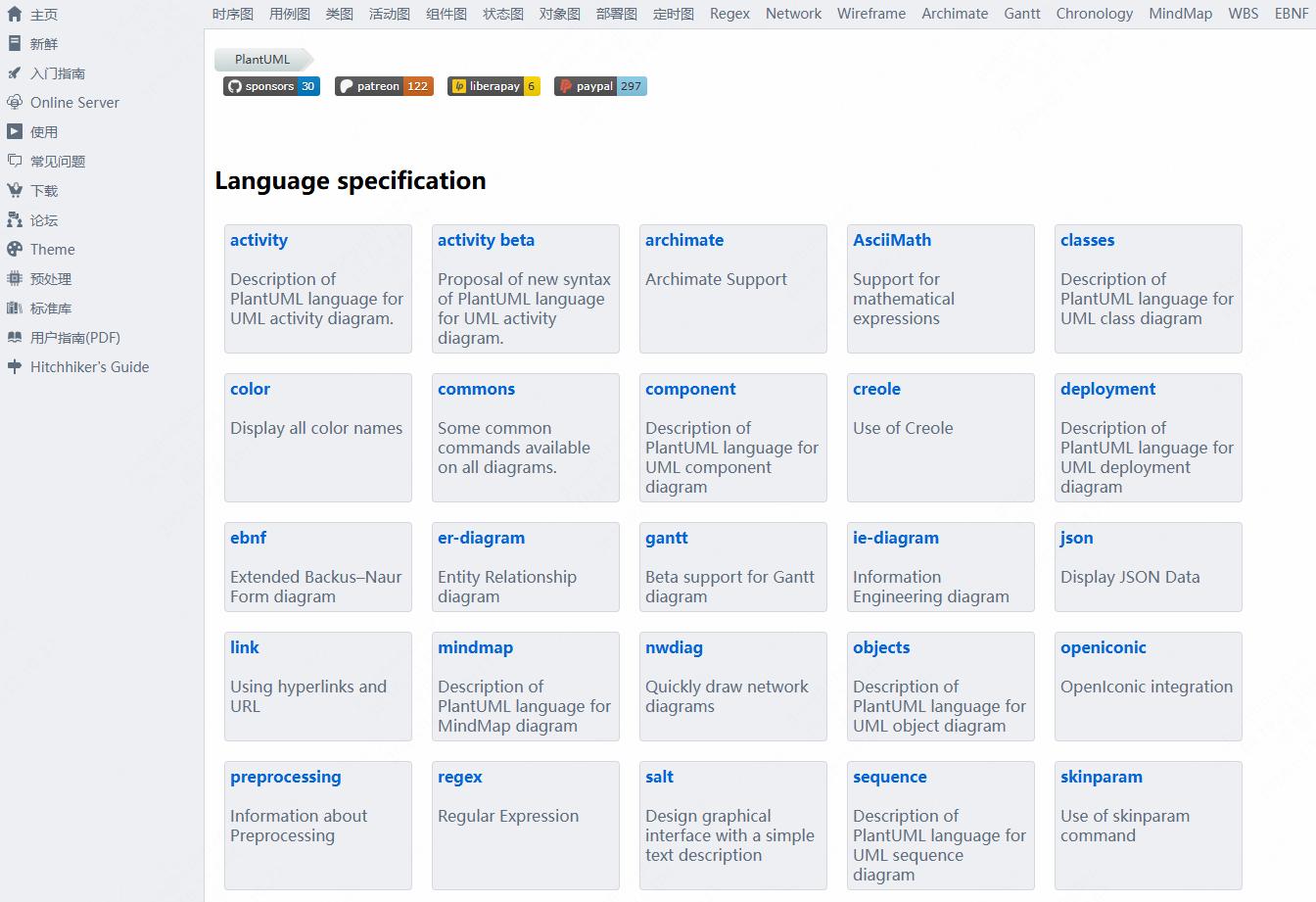This screenshot has height=902, width=1316.
Task: Open the regex card link
Action: click(459, 777)
